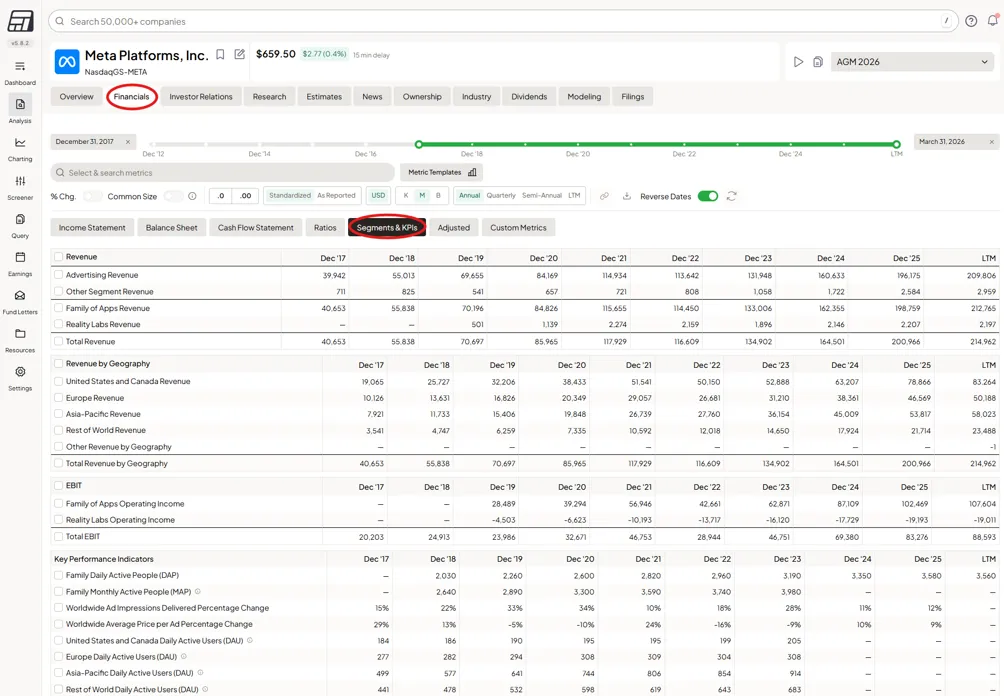Screen dimensions: 1004x696
Task: Open the Screener sidebar icon
Action: tap(20, 181)
